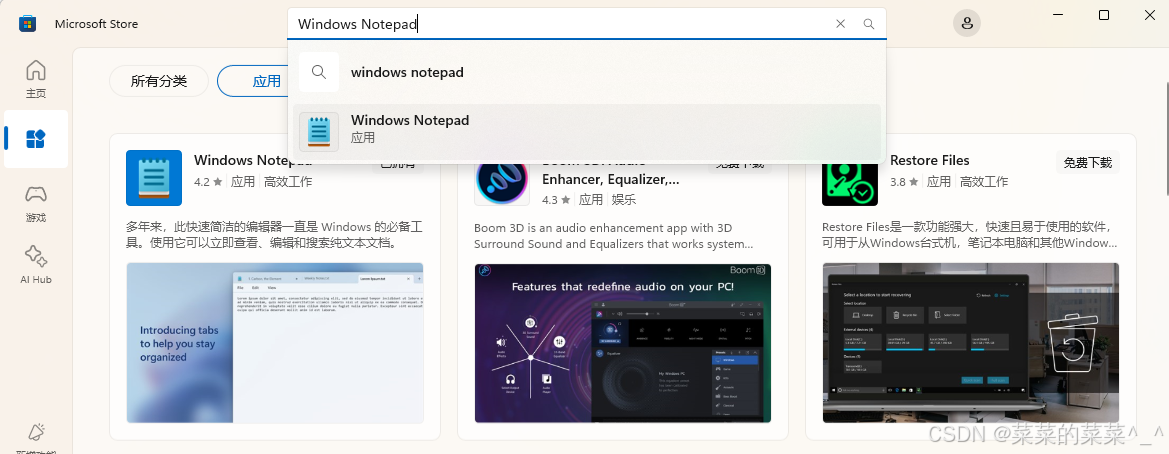Screen dimensions: 1169x454
Task: Click 高效工作 label on the Restore Files card
Action: coord(983,181)
